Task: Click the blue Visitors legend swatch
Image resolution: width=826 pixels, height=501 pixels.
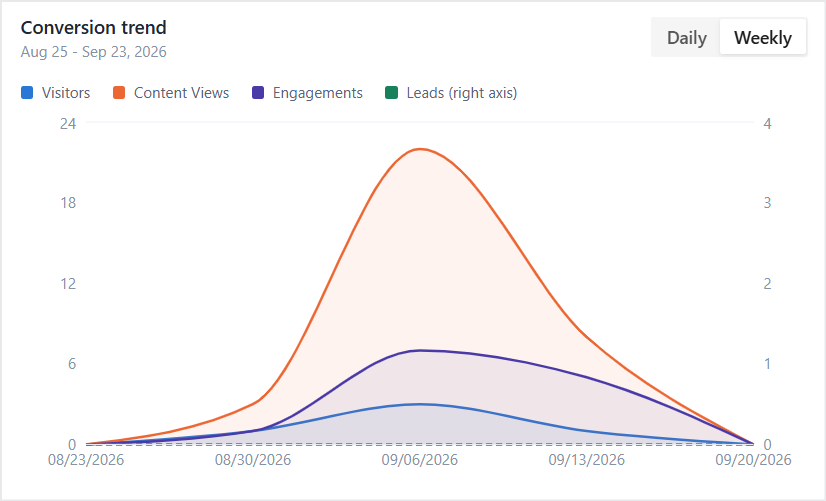Action: (x=27, y=93)
